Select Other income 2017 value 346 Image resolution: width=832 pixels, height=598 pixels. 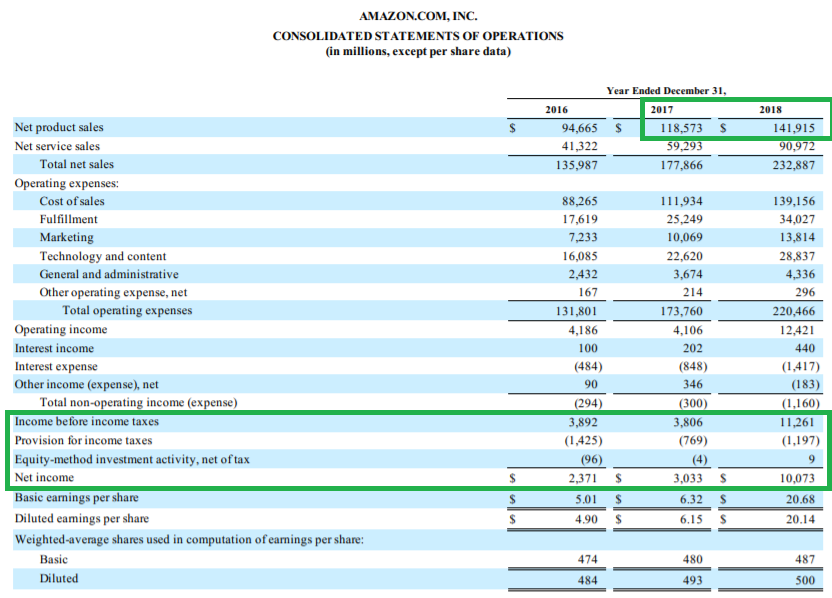692,384
